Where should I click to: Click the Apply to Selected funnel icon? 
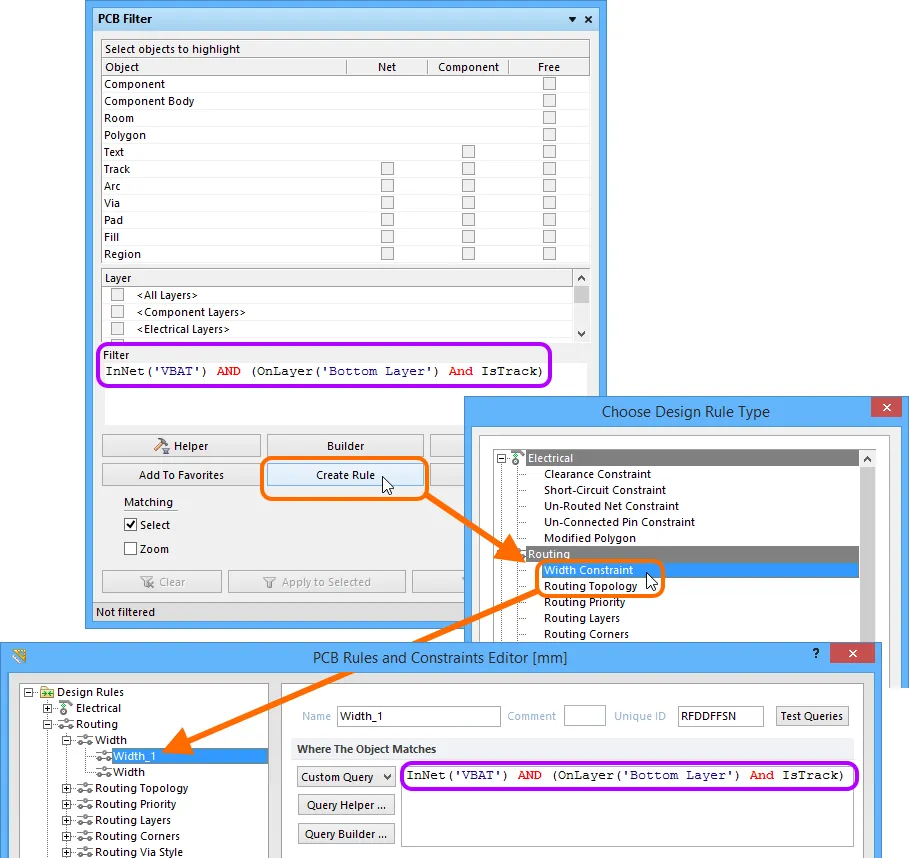tap(269, 582)
